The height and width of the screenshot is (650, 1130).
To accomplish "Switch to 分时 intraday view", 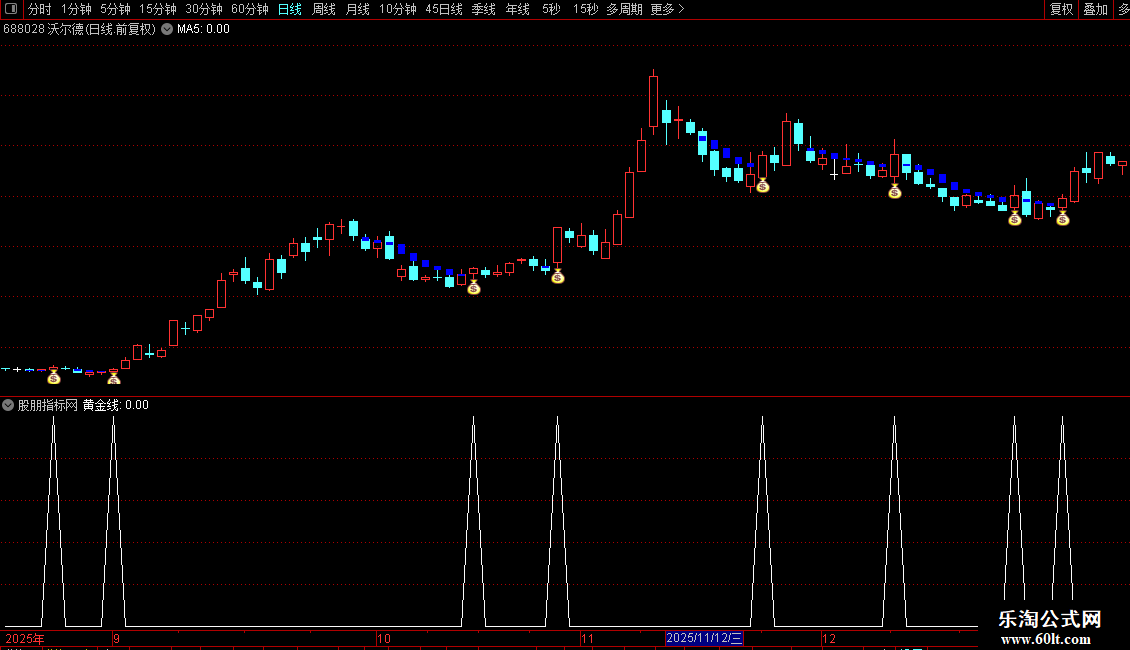I will click(x=40, y=9).
